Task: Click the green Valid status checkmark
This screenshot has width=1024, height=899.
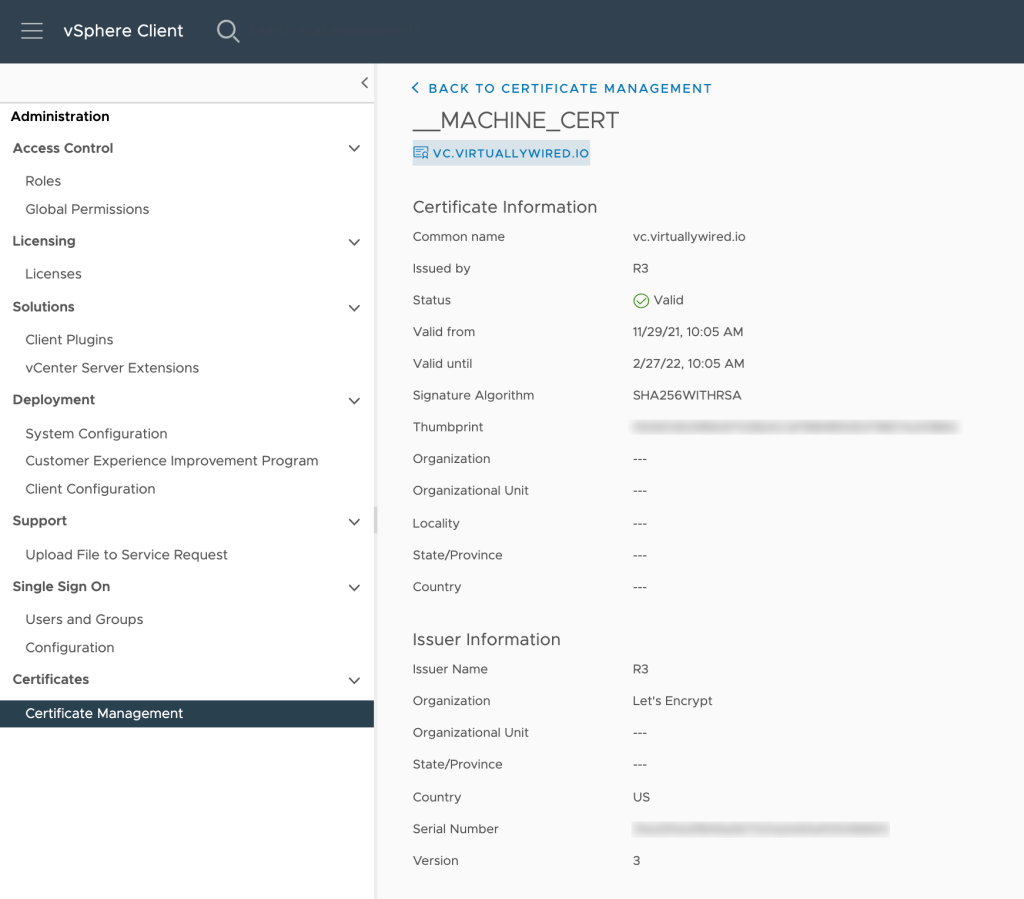Action: (641, 300)
